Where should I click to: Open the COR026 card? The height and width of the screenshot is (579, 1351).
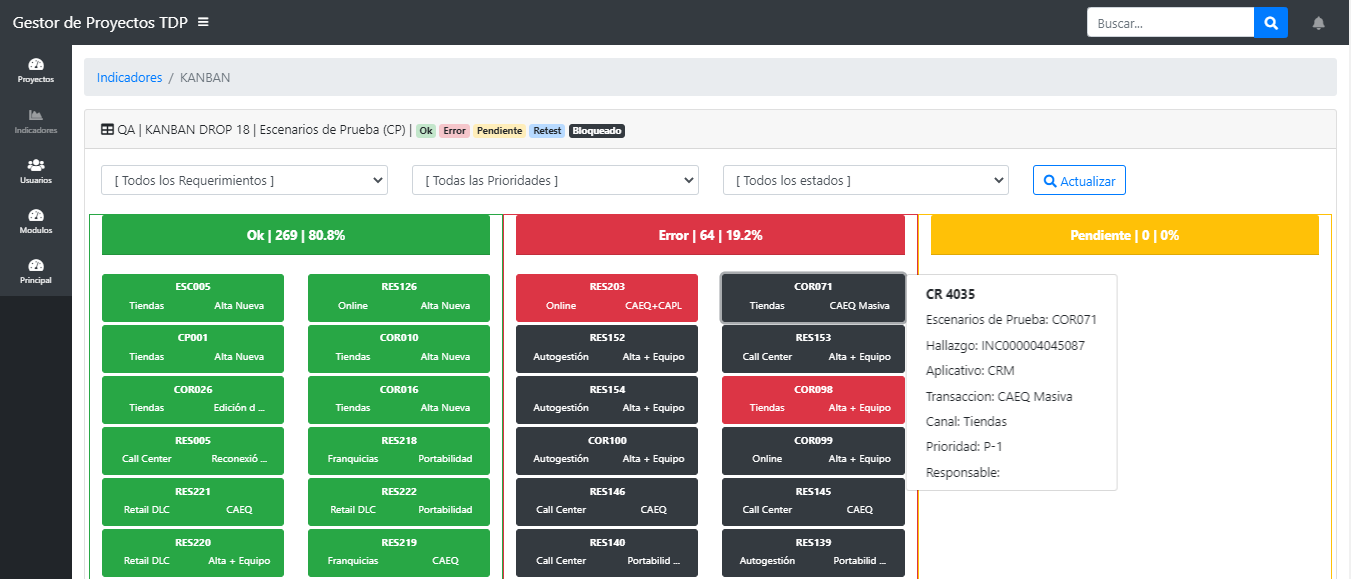pos(193,399)
